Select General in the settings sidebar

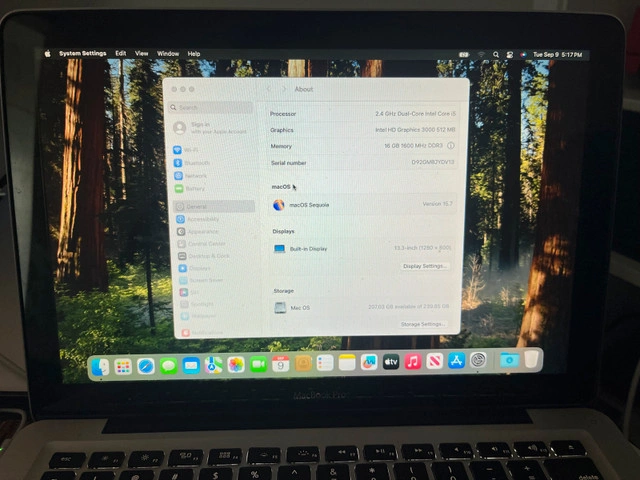214,207
